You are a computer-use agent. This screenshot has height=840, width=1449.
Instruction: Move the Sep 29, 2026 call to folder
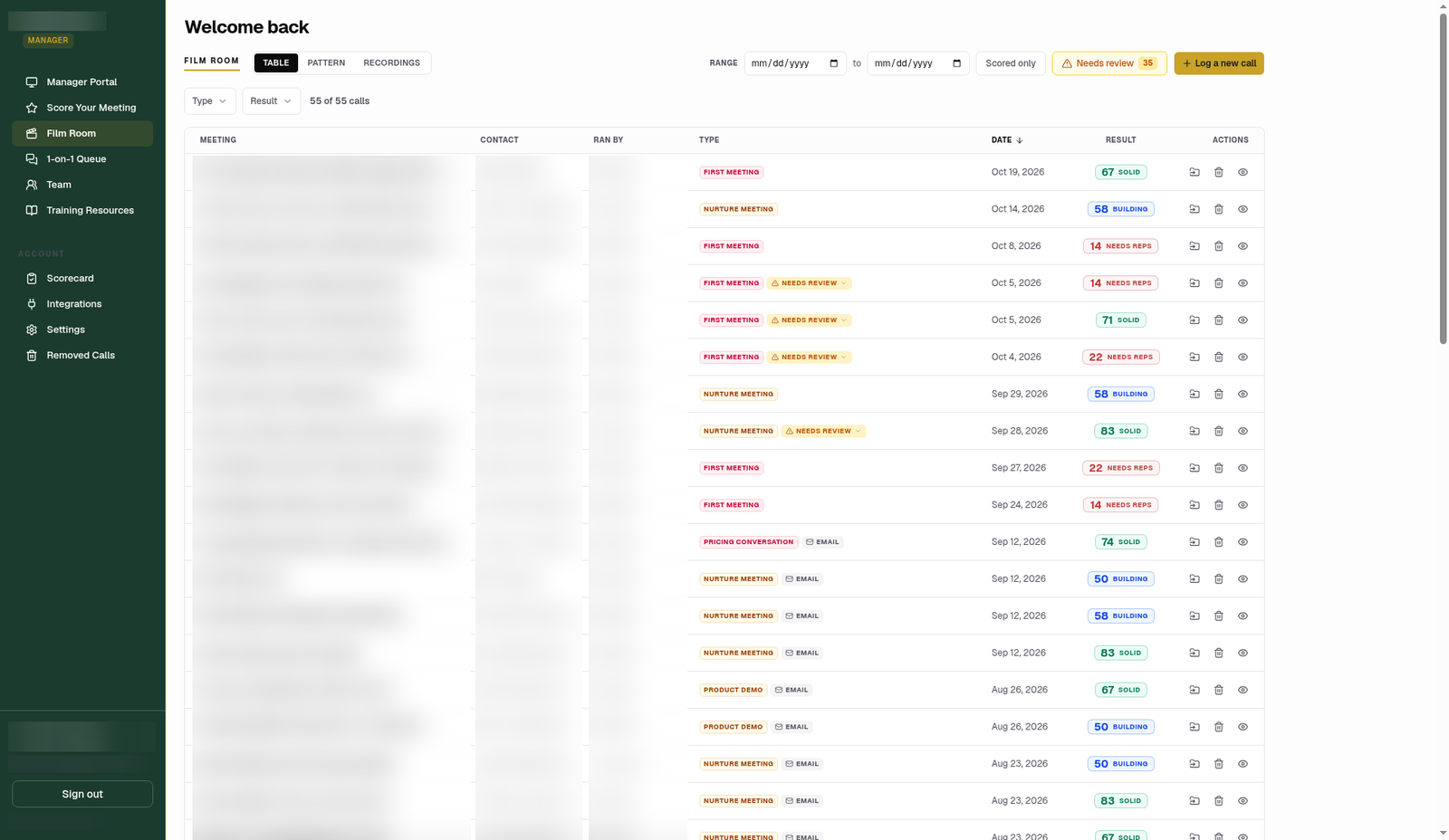[x=1195, y=394]
